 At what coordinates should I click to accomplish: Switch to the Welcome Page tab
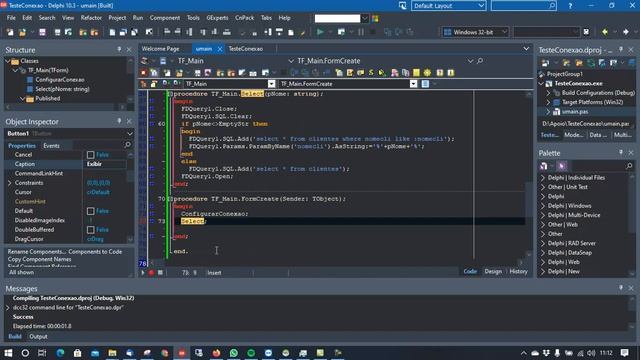click(x=160, y=49)
